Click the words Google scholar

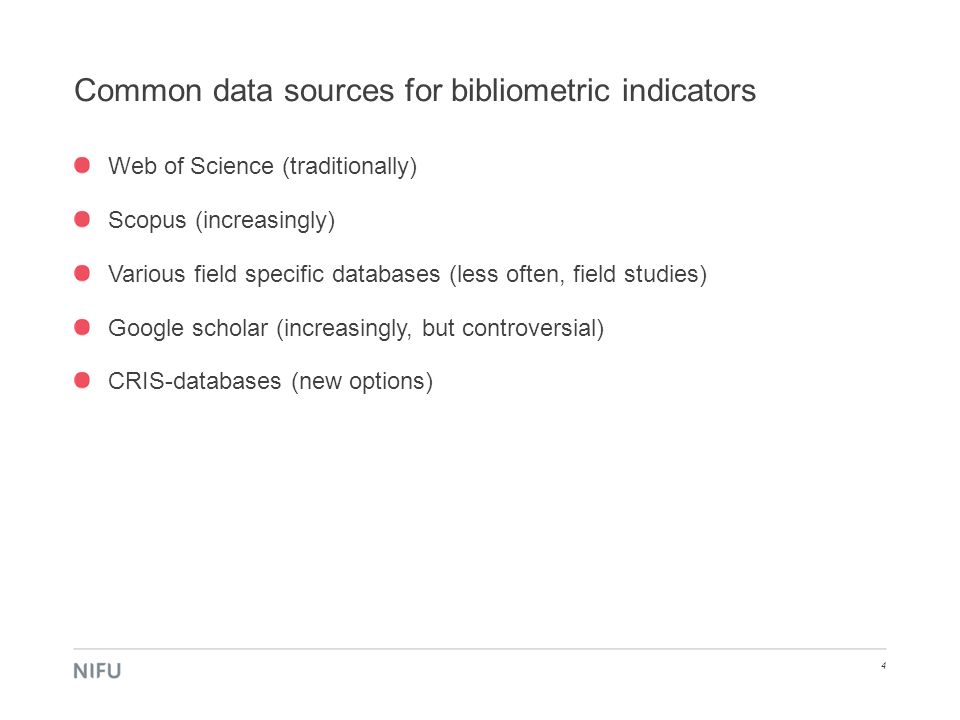tap(188, 329)
